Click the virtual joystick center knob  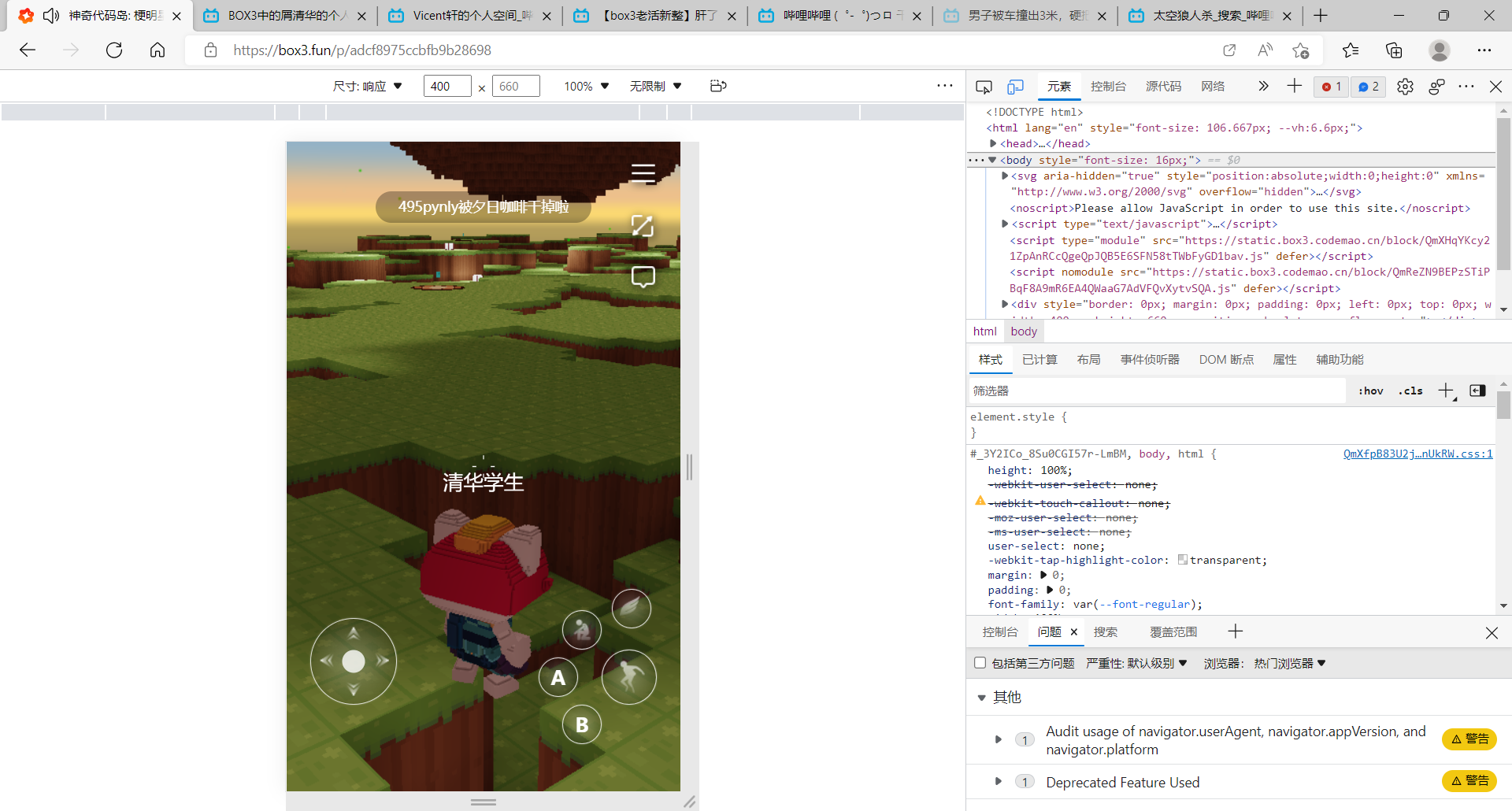pyautogui.click(x=354, y=661)
